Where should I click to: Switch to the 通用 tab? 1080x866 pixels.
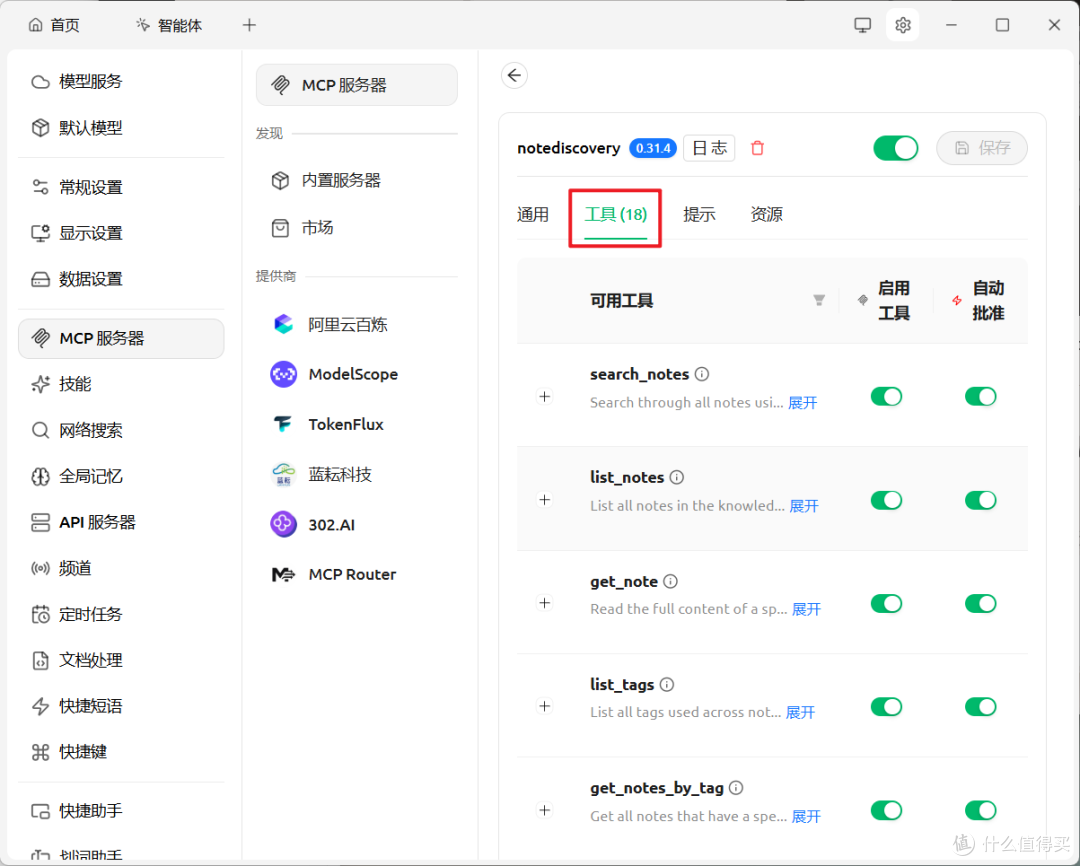(532, 215)
